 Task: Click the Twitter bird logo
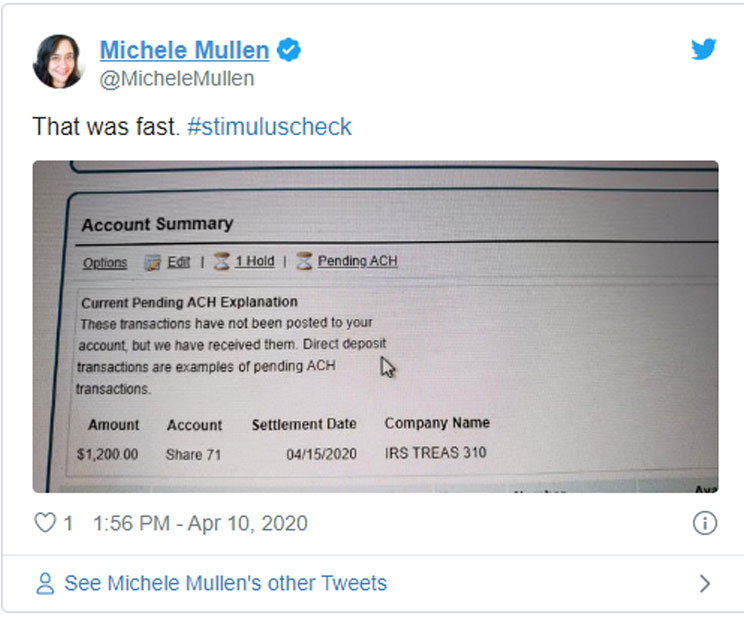click(x=704, y=49)
